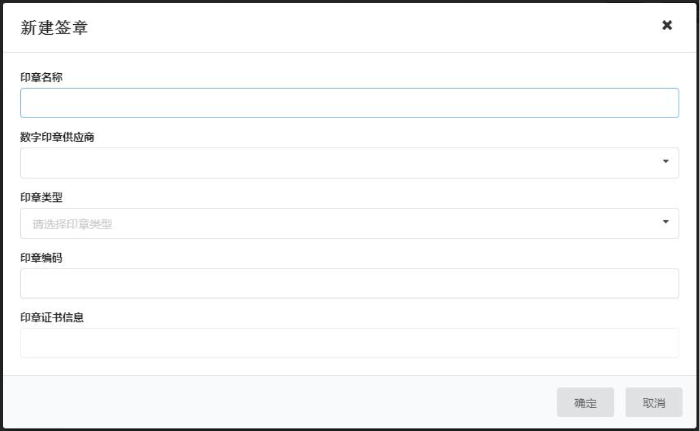Viewport: 700px width, 431px height.
Task: Click the 印章证书信息 input field
Action: pos(349,343)
